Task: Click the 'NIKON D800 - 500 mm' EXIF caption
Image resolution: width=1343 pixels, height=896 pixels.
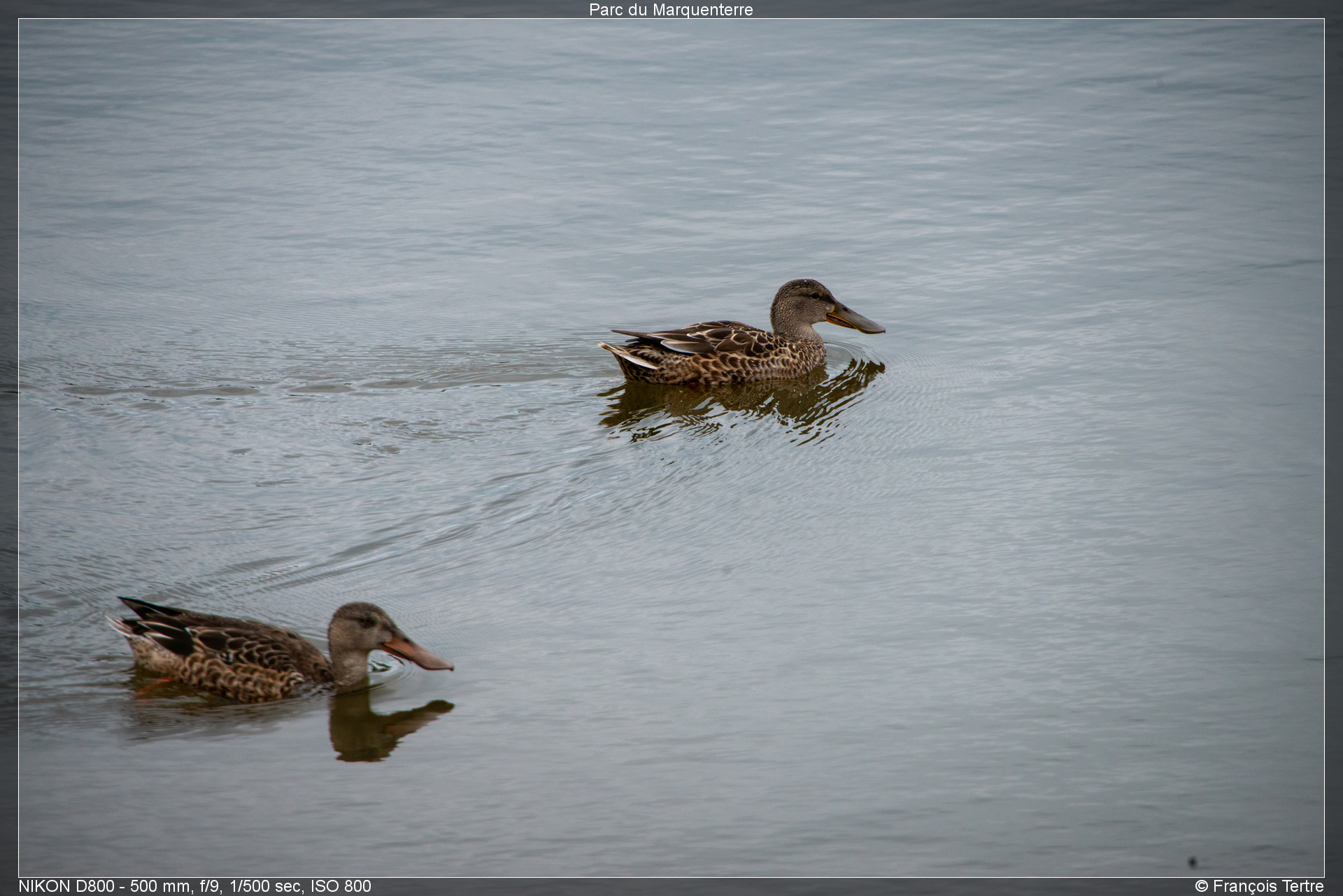Action: point(194,886)
